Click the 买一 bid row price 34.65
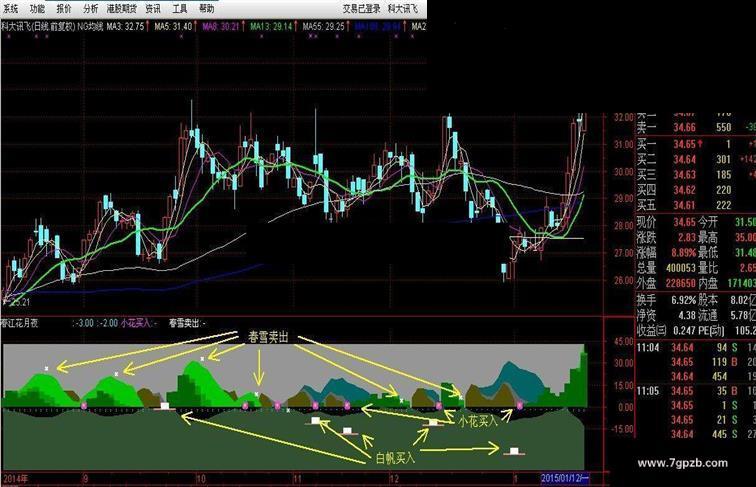This screenshot has height=487, width=756. pyautogui.click(x=685, y=144)
